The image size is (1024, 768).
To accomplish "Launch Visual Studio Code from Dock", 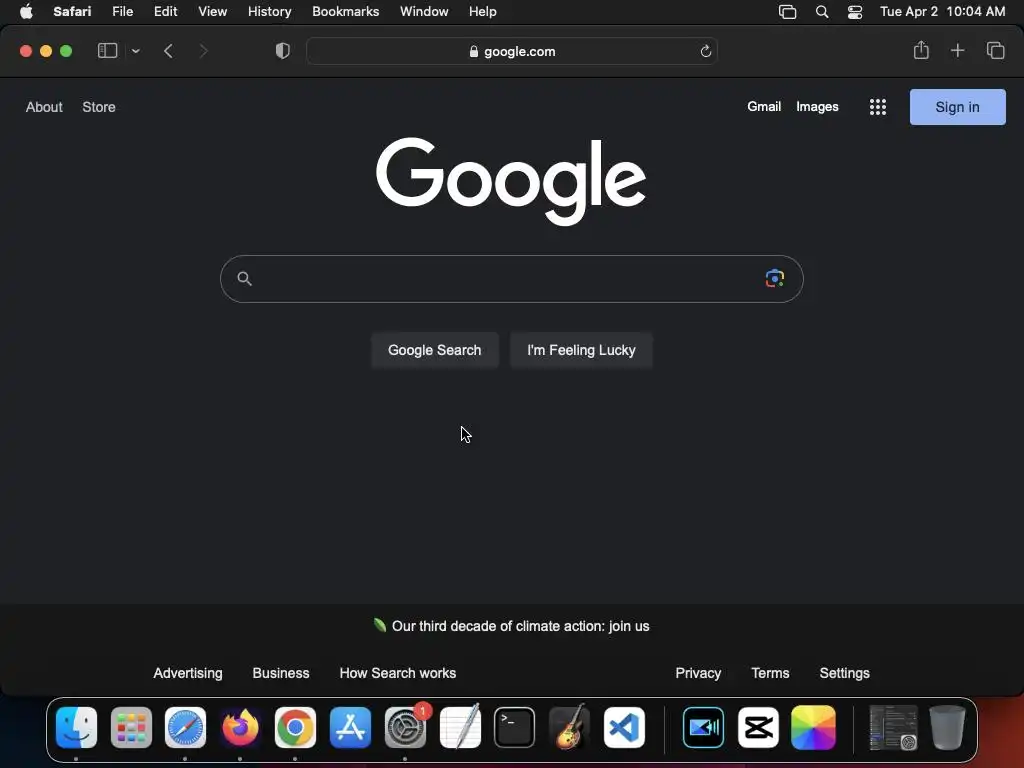I will pos(624,728).
